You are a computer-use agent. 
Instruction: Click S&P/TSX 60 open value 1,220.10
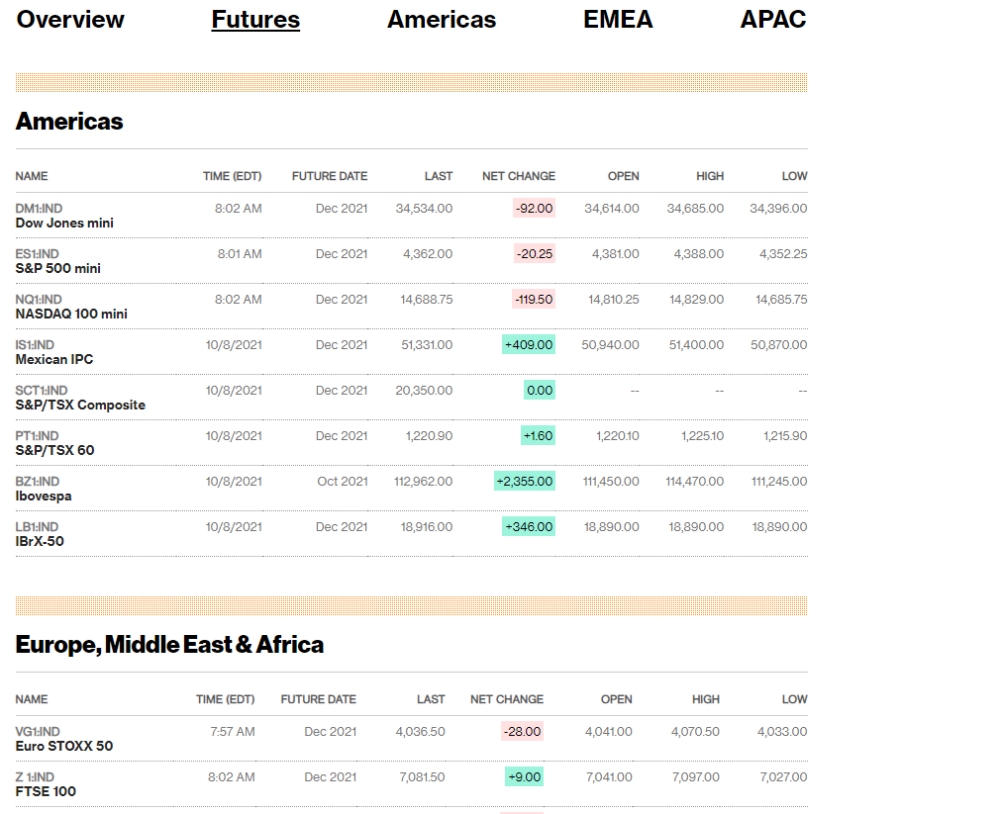tap(618, 436)
